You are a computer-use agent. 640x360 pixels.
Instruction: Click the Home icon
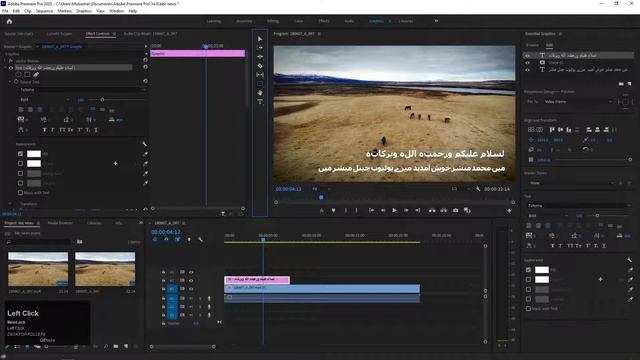[x=9, y=21]
